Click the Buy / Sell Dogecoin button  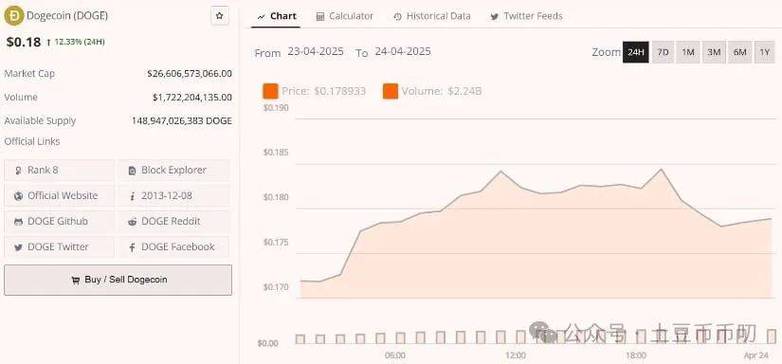click(118, 280)
